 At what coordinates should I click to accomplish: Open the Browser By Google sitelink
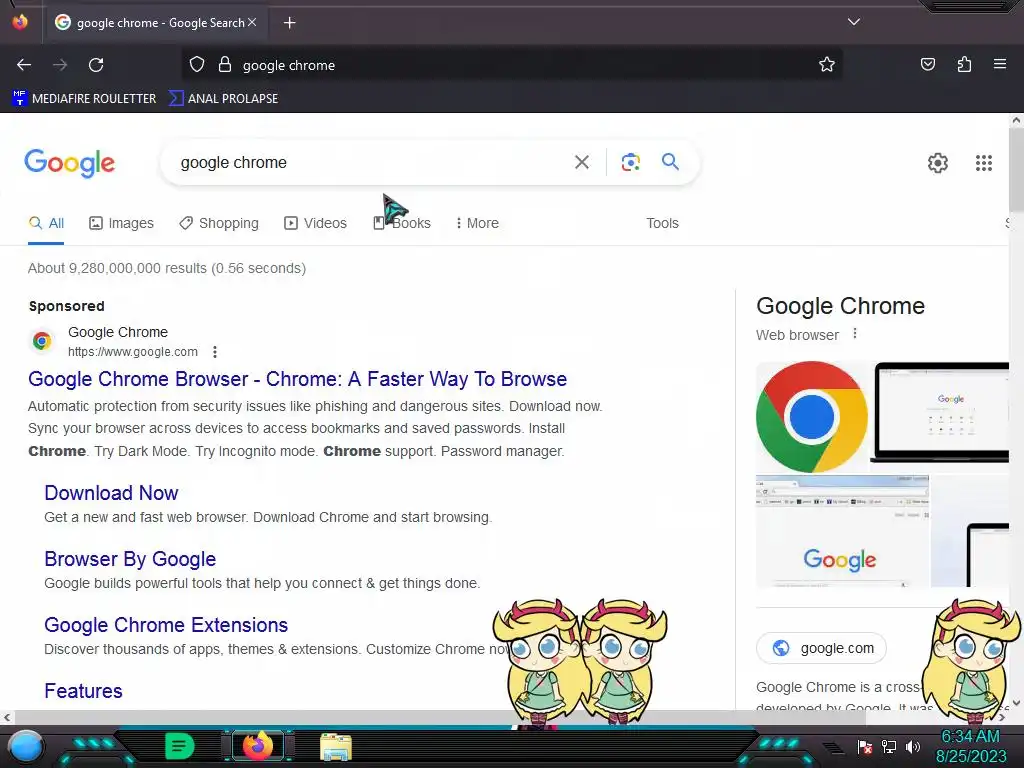(x=130, y=559)
